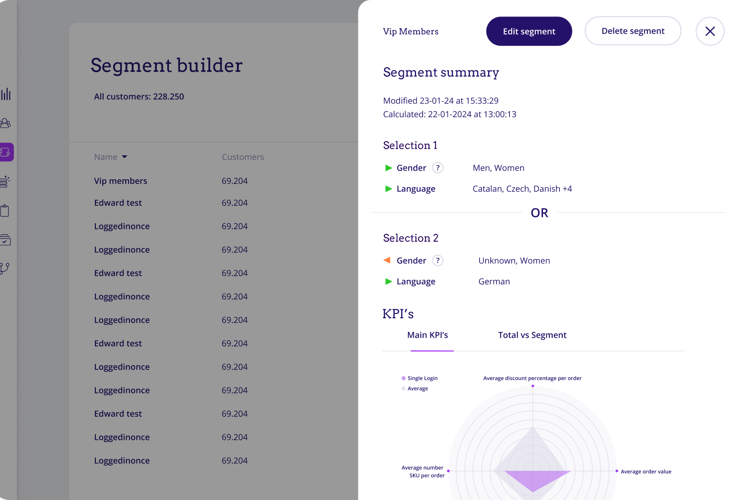Click the Edit segment button
The width and height of the screenshot is (735, 500).
[529, 31]
